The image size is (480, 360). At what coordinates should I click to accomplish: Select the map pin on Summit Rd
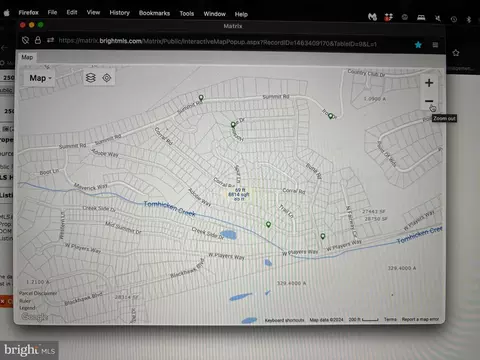point(201,98)
